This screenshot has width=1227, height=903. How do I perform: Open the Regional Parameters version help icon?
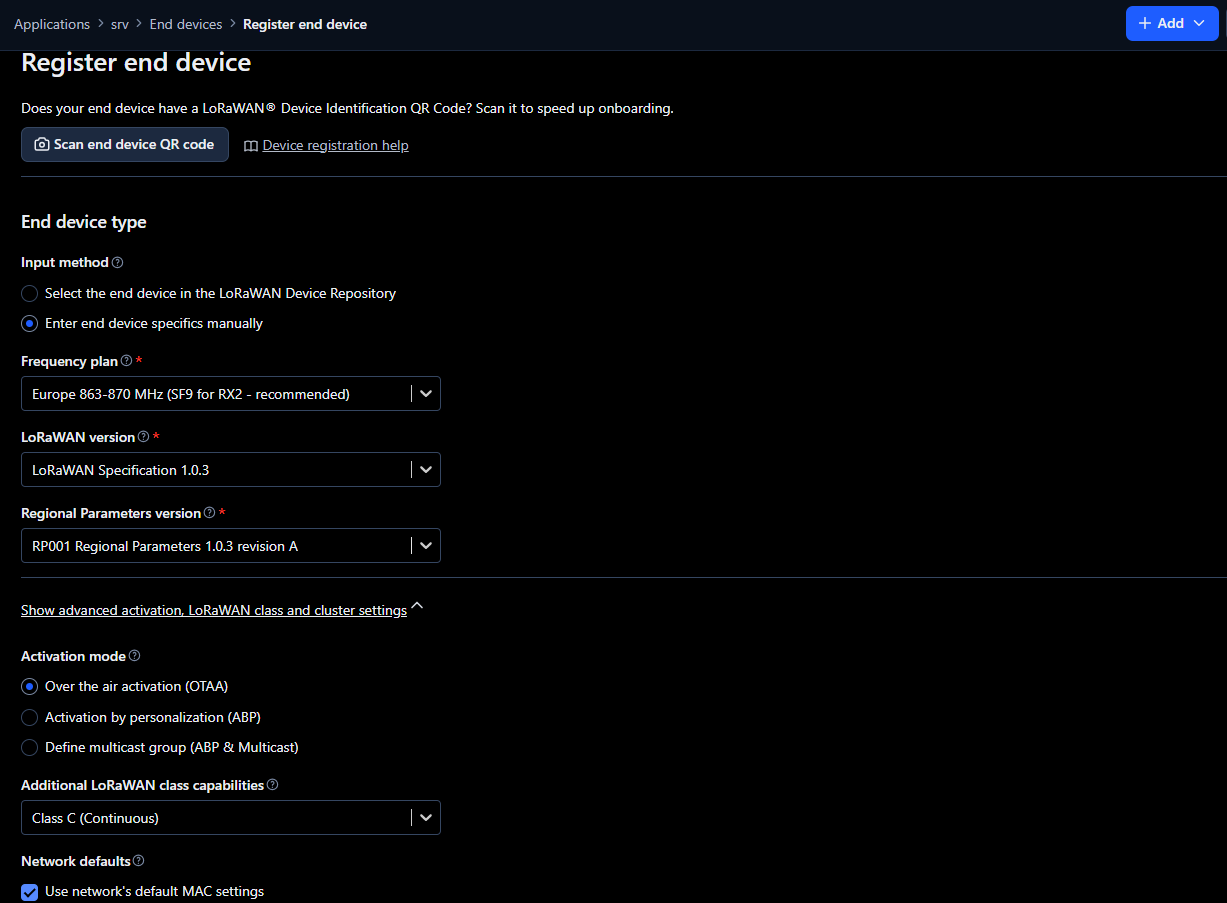point(207,513)
